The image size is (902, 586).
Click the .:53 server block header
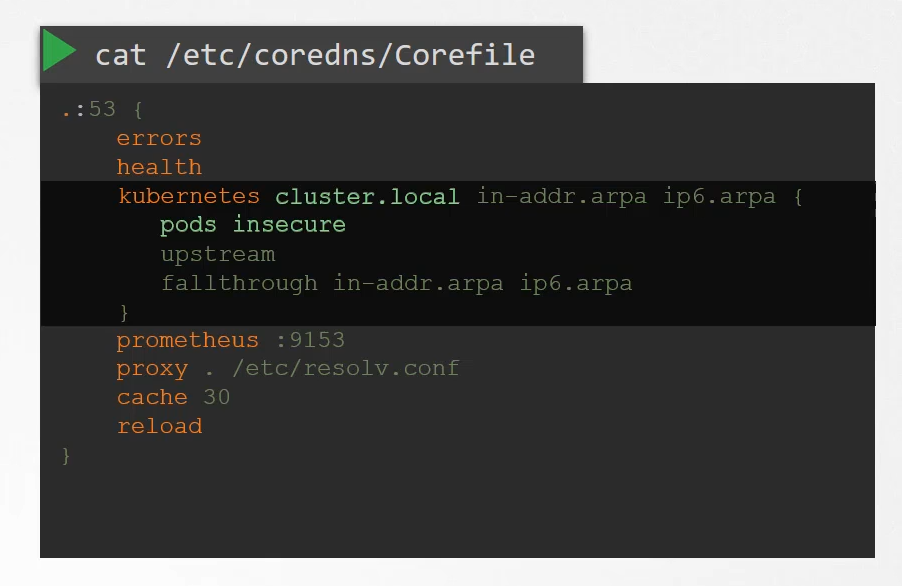[89, 109]
